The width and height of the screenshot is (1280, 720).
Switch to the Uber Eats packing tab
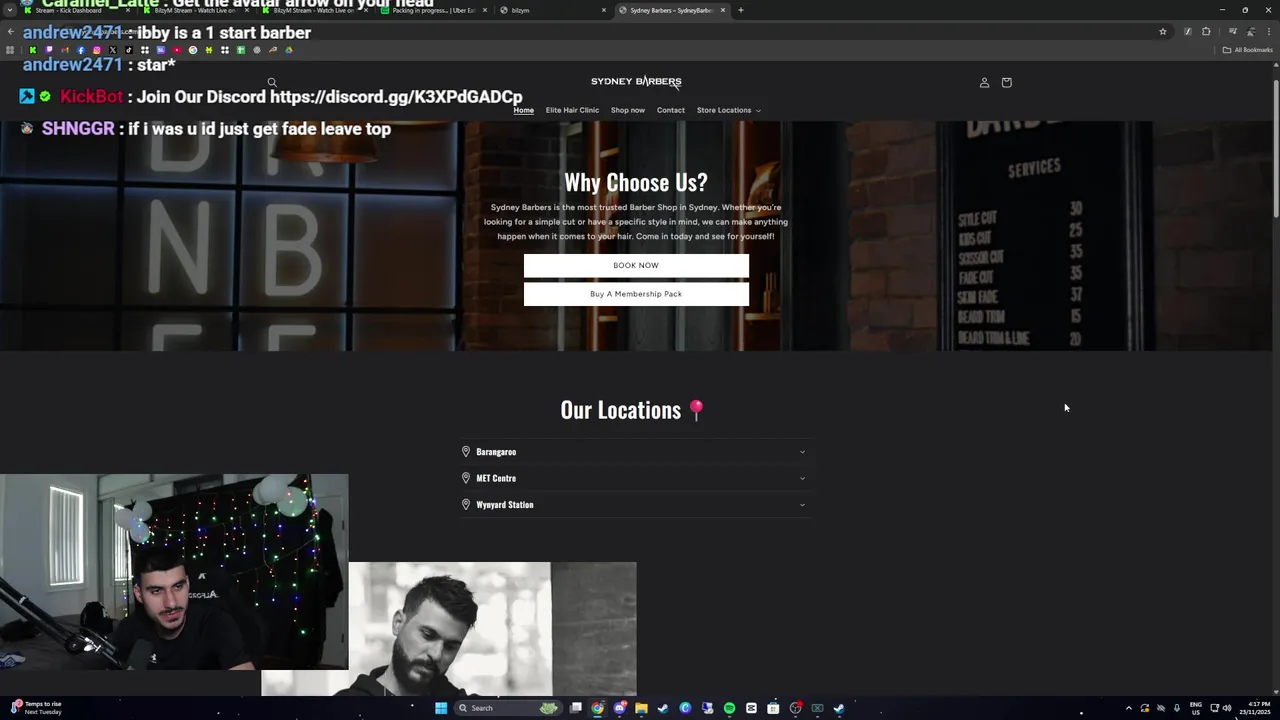tap(435, 10)
